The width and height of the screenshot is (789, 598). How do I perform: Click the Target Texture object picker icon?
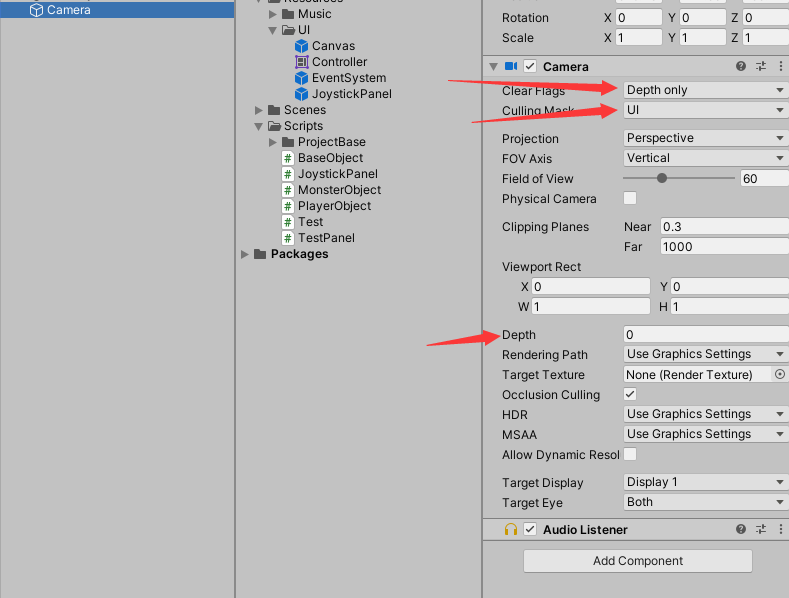pos(780,374)
